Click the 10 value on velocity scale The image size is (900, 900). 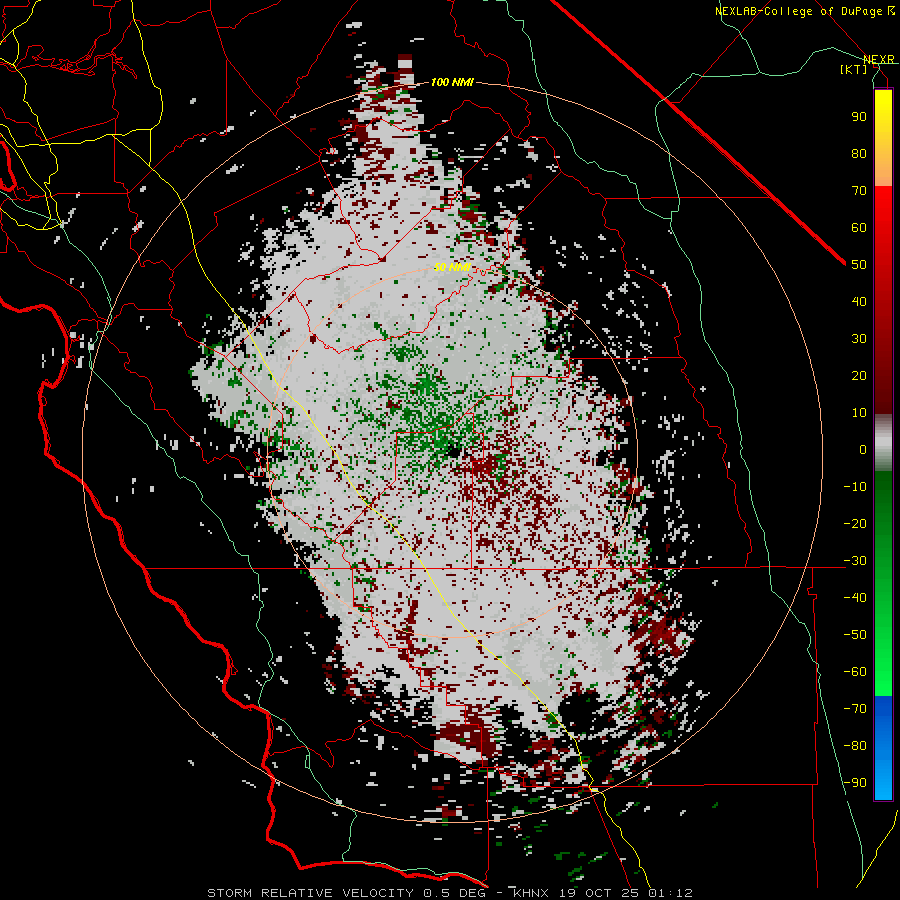(859, 413)
